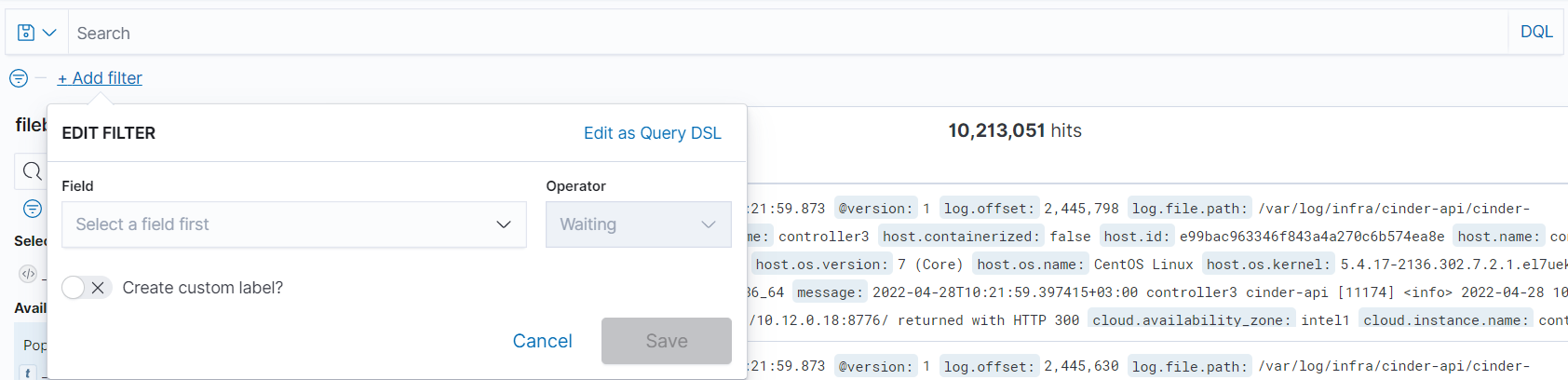Image resolution: width=1568 pixels, height=380 pixels.
Task: Click the 10,213,051 hits count
Action: click(1015, 130)
